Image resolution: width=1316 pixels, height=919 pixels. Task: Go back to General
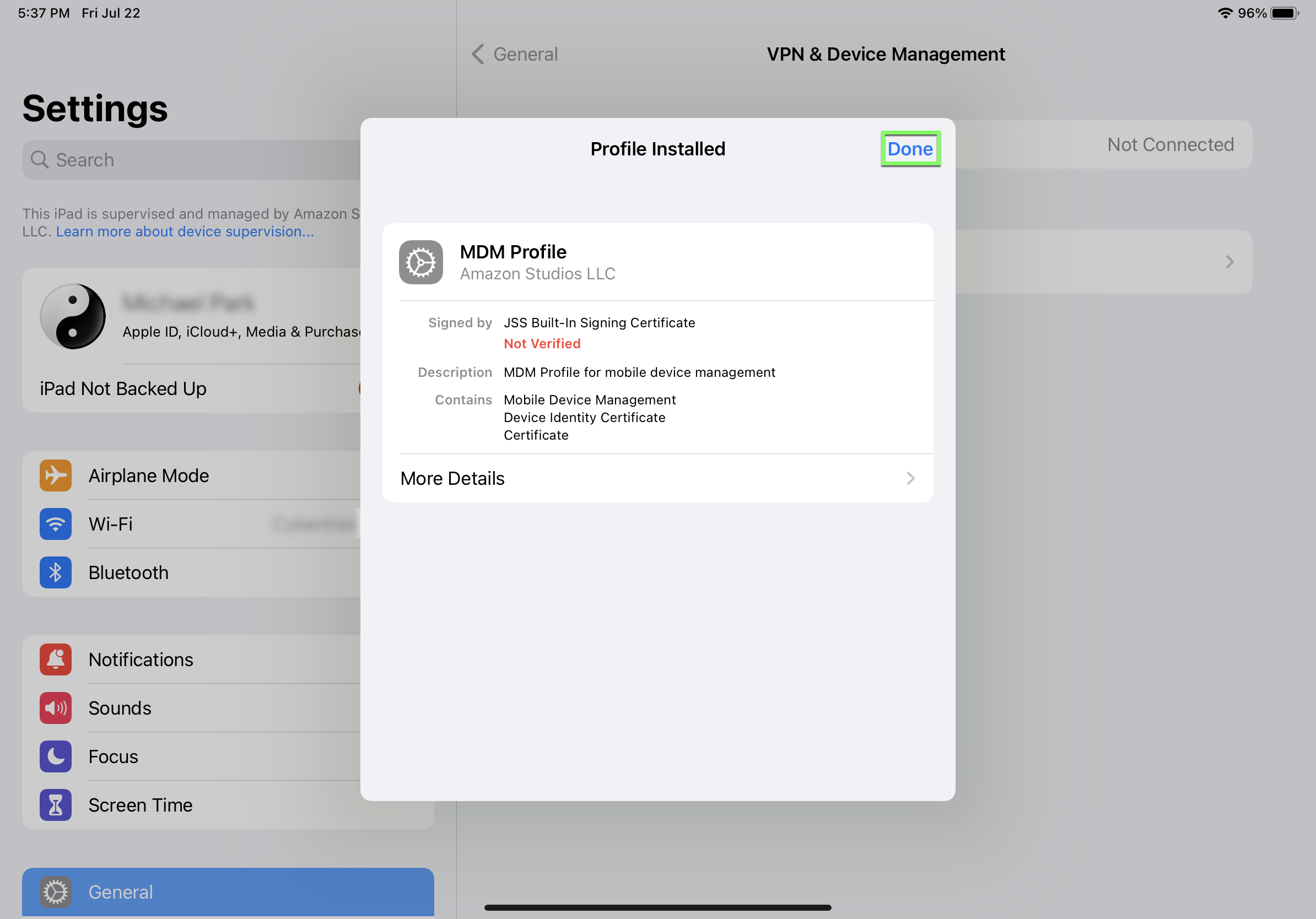point(514,55)
